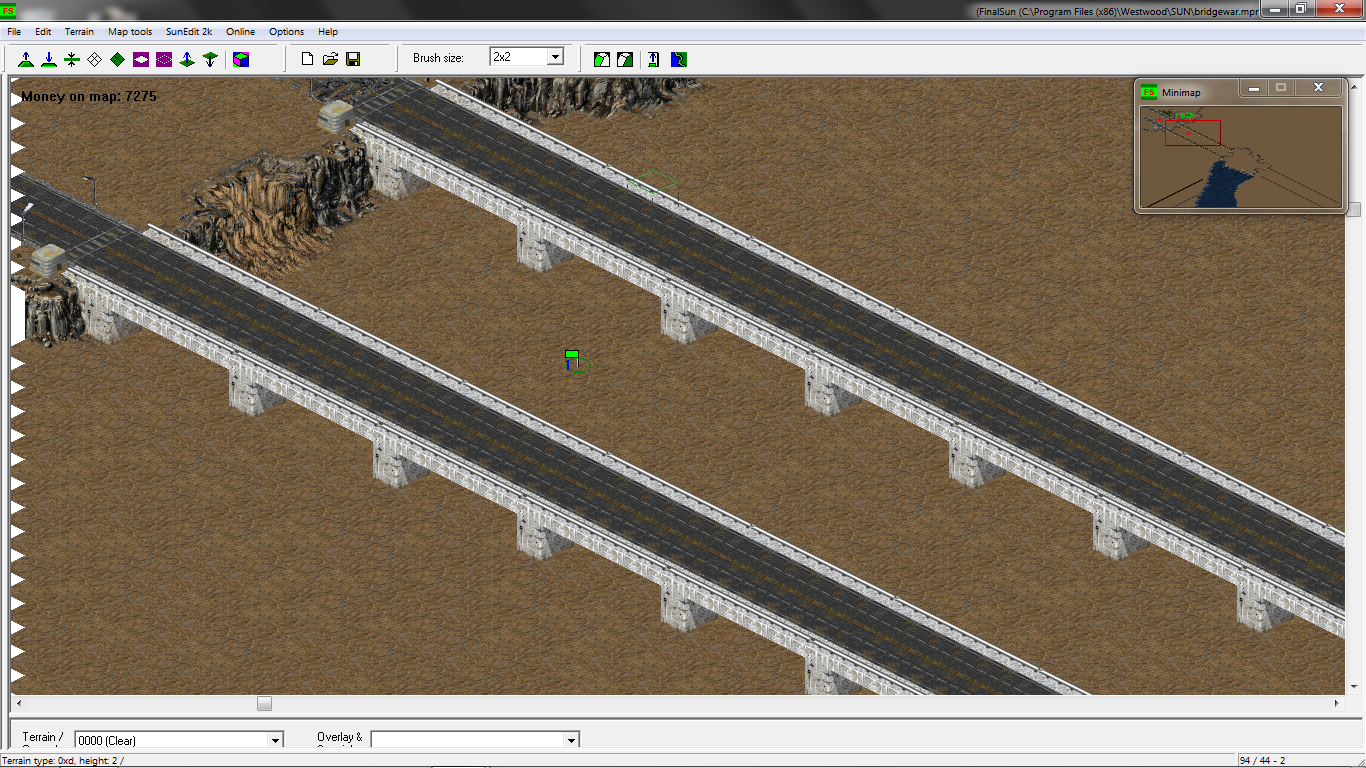
Task: Save the map with the floppy disk icon
Action: coord(353,59)
